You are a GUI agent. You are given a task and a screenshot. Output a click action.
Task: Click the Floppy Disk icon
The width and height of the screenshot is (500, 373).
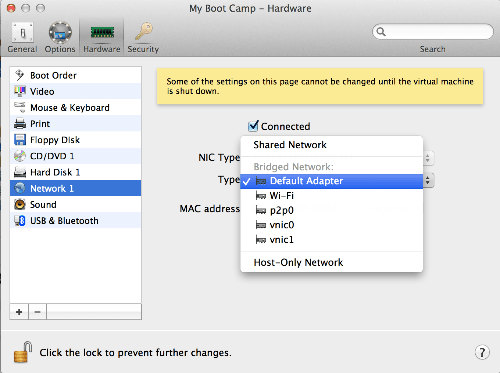pyautogui.click(x=20, y=139)
